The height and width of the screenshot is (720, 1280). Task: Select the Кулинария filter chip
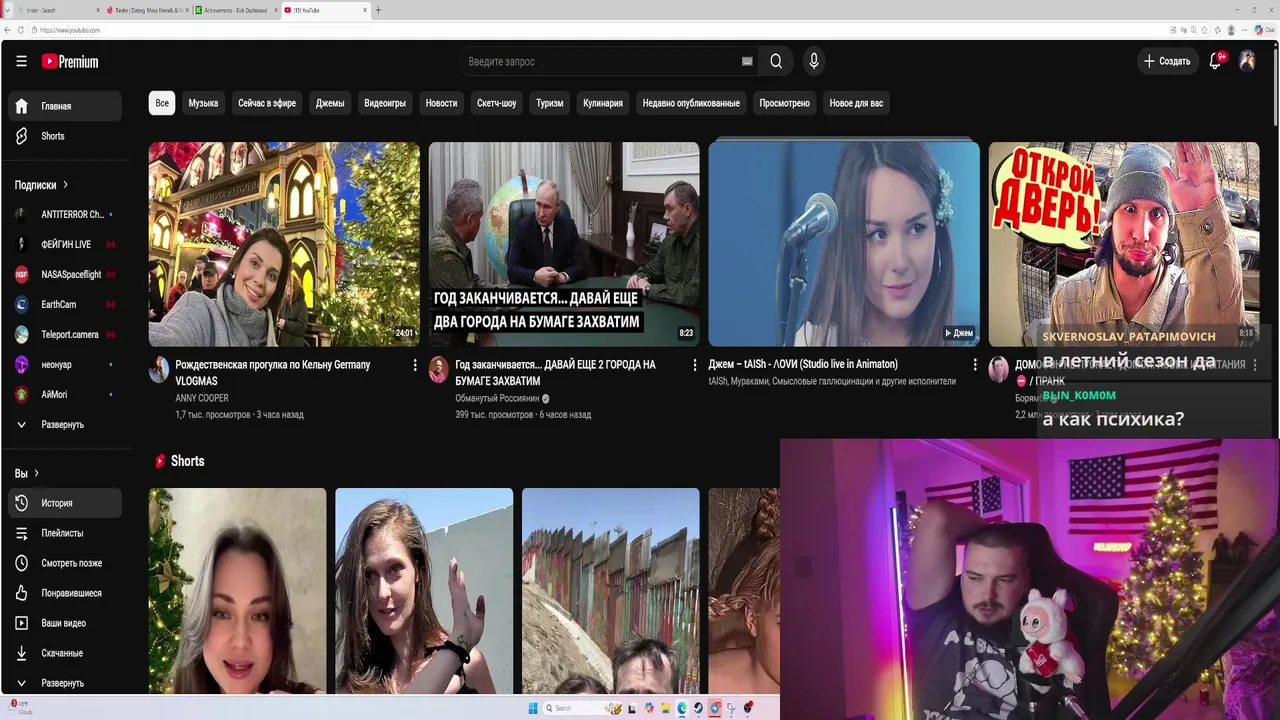pos(603,103)
